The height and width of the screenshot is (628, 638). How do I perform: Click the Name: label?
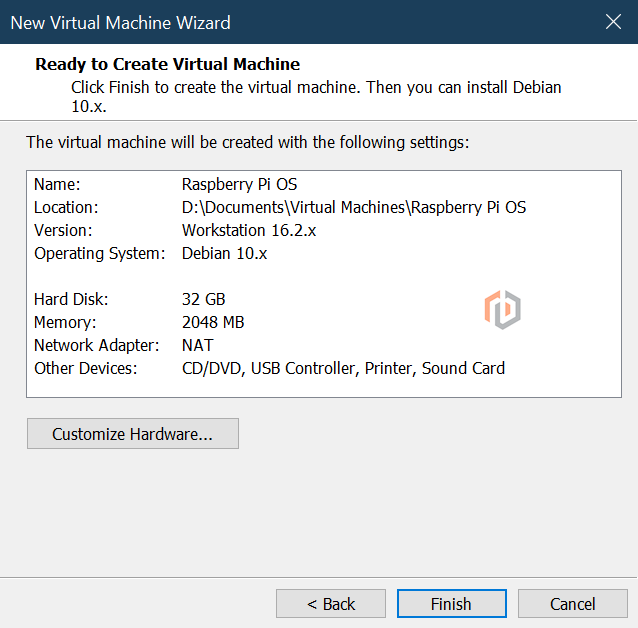click(x=57, y=184)
